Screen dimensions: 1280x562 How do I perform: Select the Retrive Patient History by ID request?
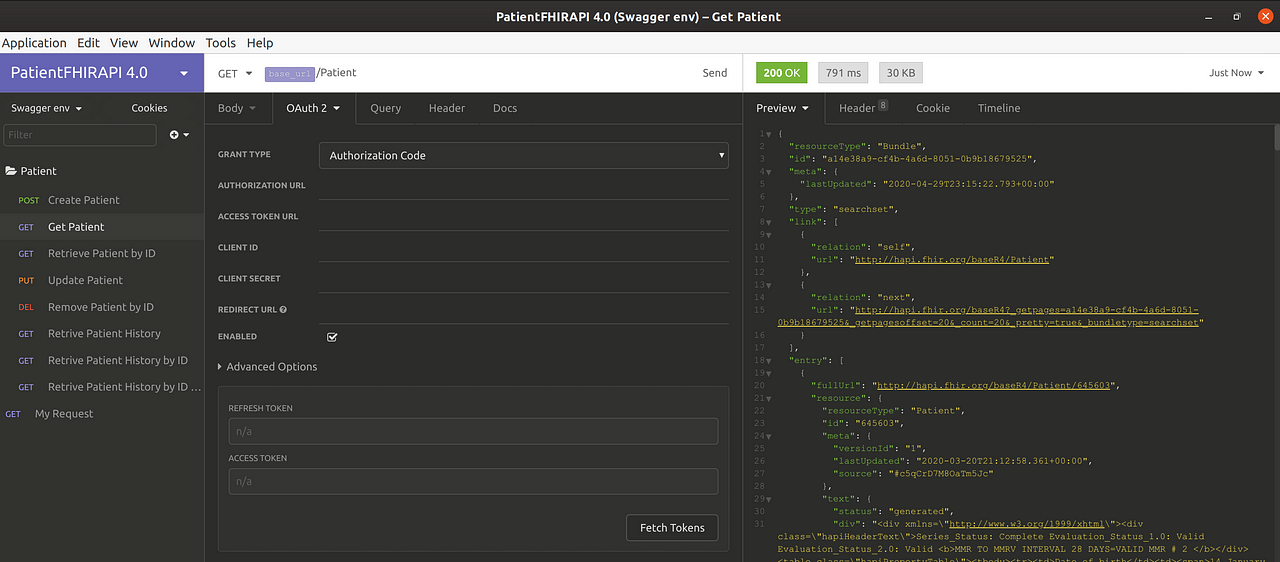[102, 360]
